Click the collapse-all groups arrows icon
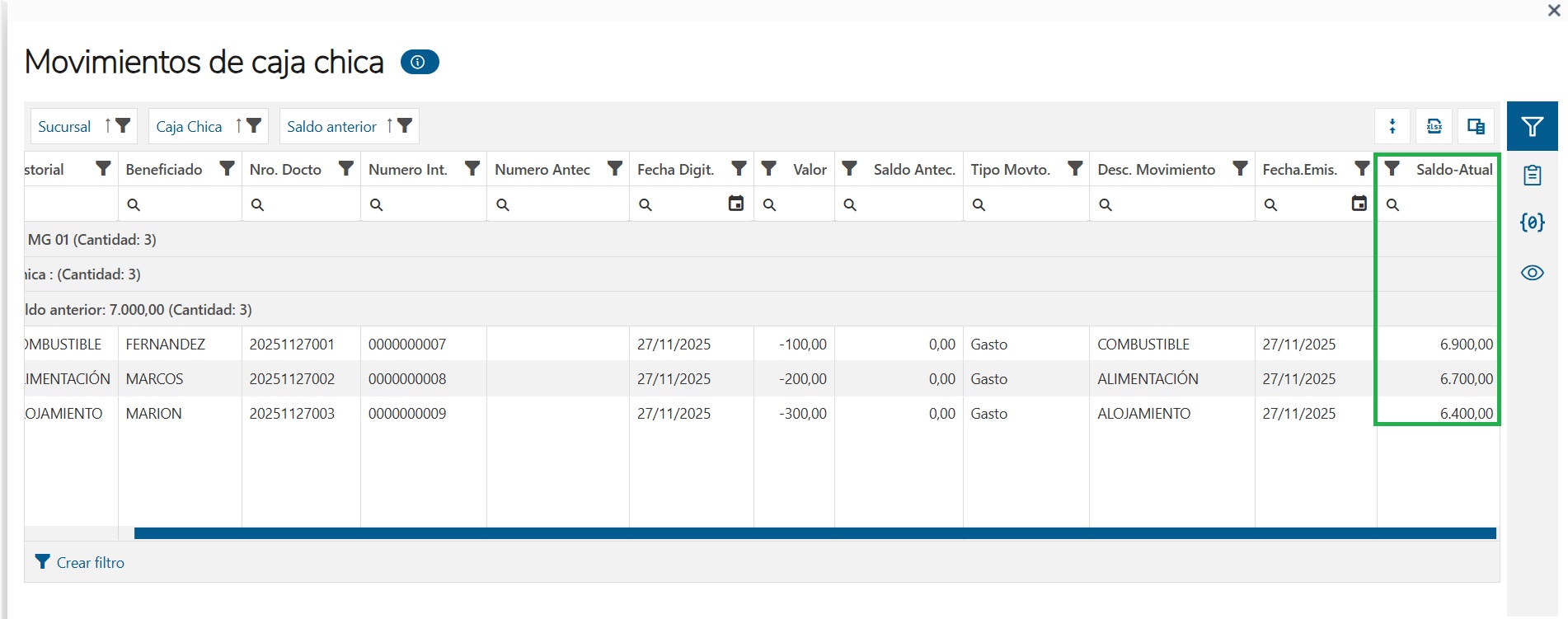This screenshot has height=619, width=1568. pyautogui.click(x=1392, y=126)
